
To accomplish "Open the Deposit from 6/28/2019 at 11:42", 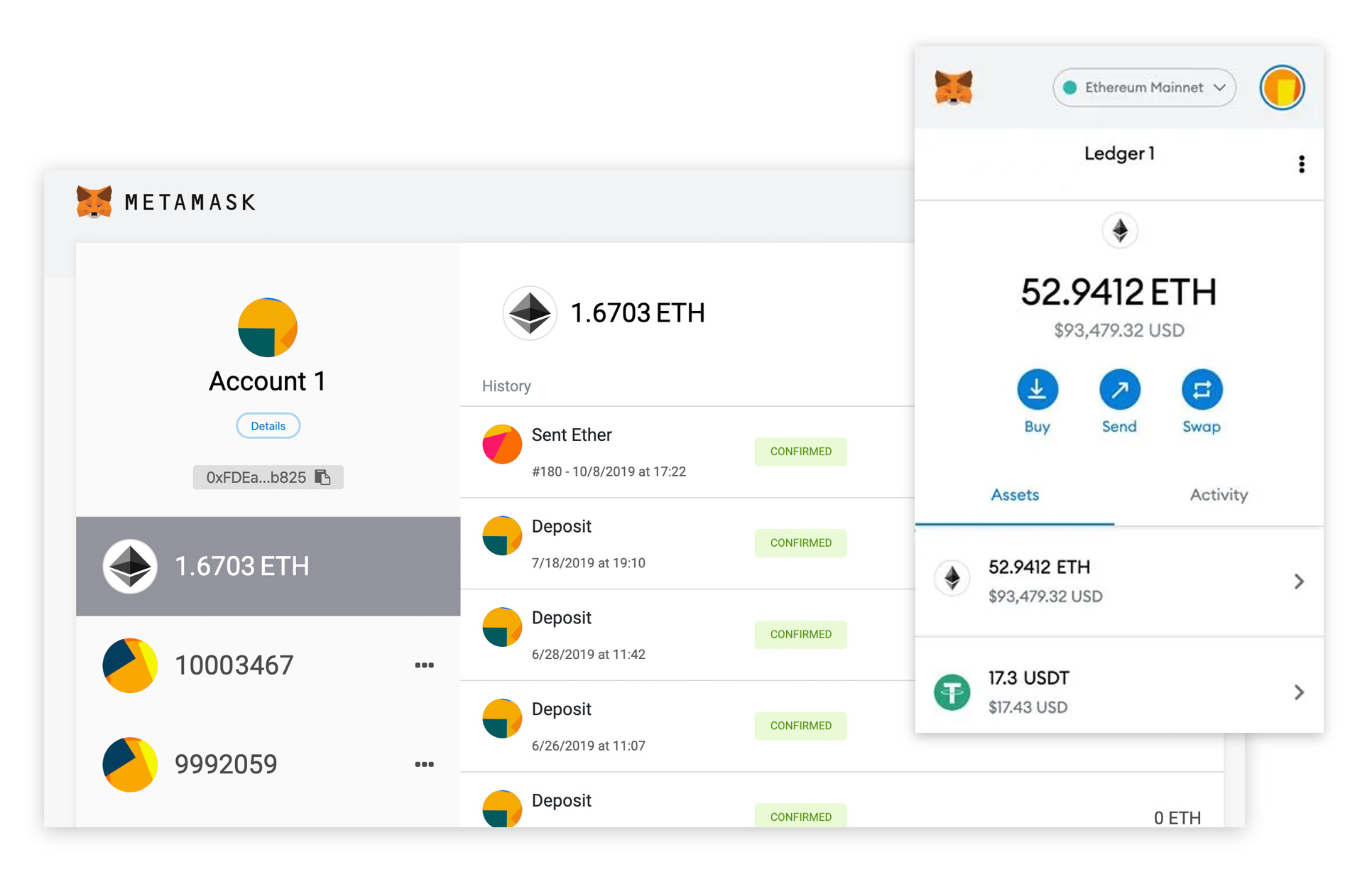I will (x=687, y=635).
